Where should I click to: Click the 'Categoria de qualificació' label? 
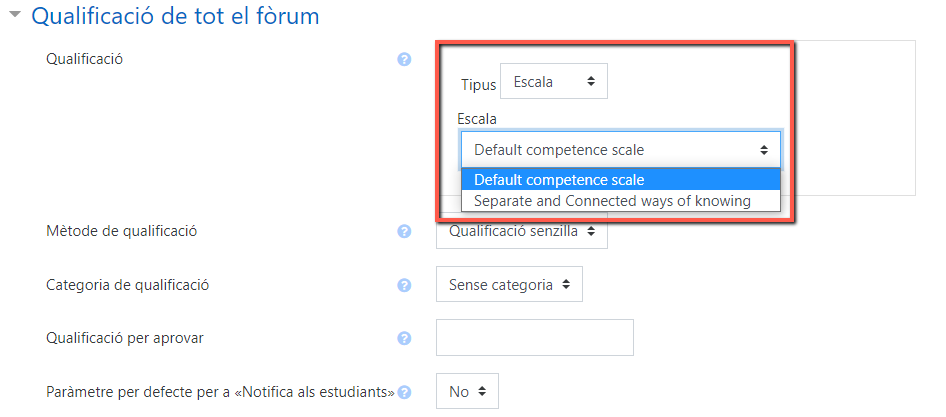[x=128, y=285]
